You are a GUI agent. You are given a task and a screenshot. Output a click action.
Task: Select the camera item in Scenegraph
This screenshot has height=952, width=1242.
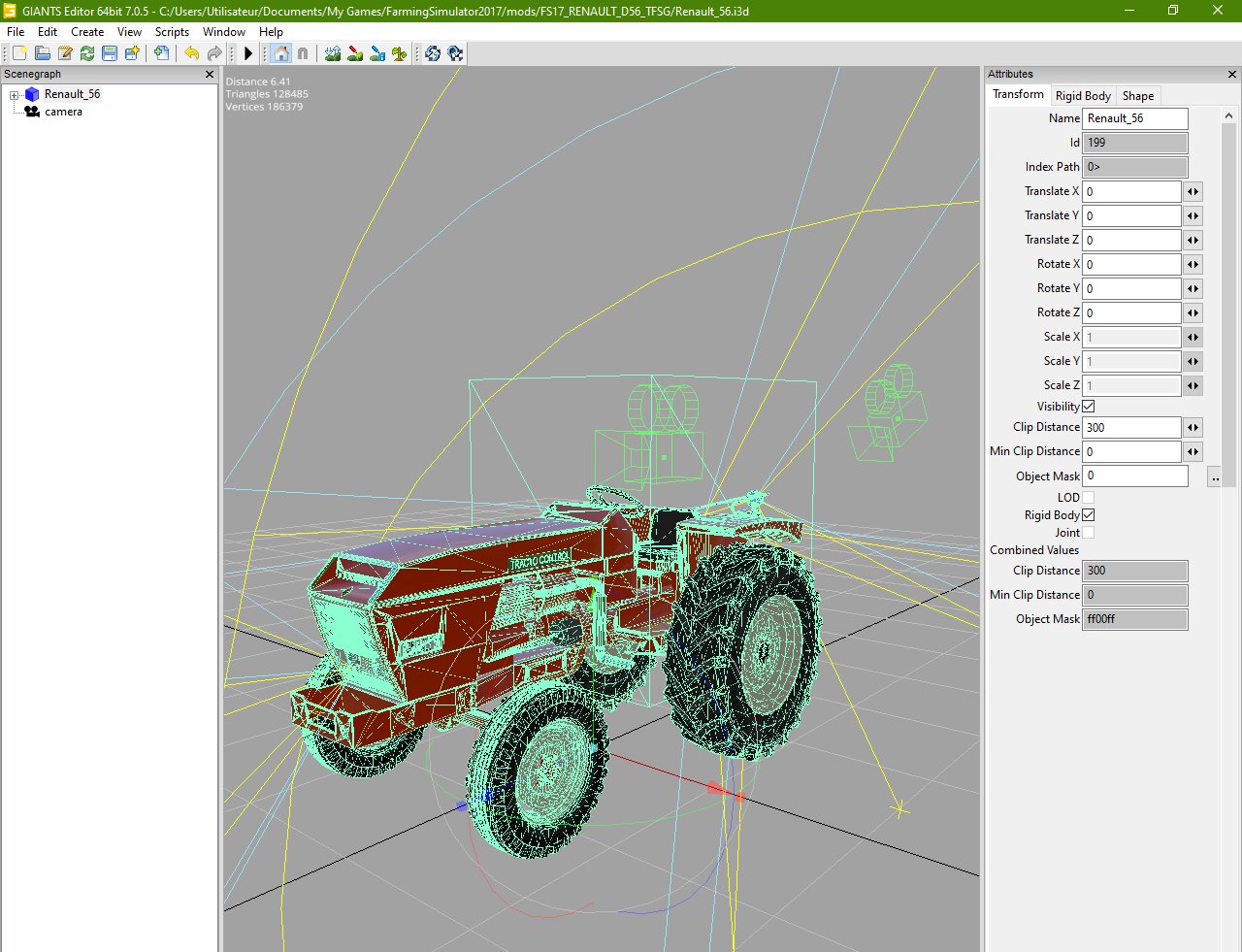[x=63, y=112]
